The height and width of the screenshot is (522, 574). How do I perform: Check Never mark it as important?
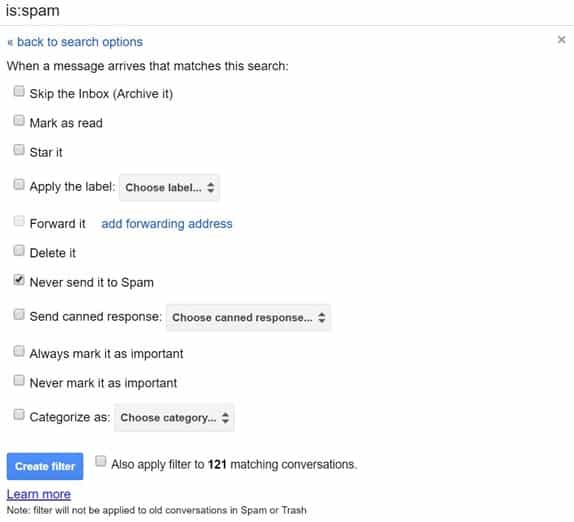19,380
